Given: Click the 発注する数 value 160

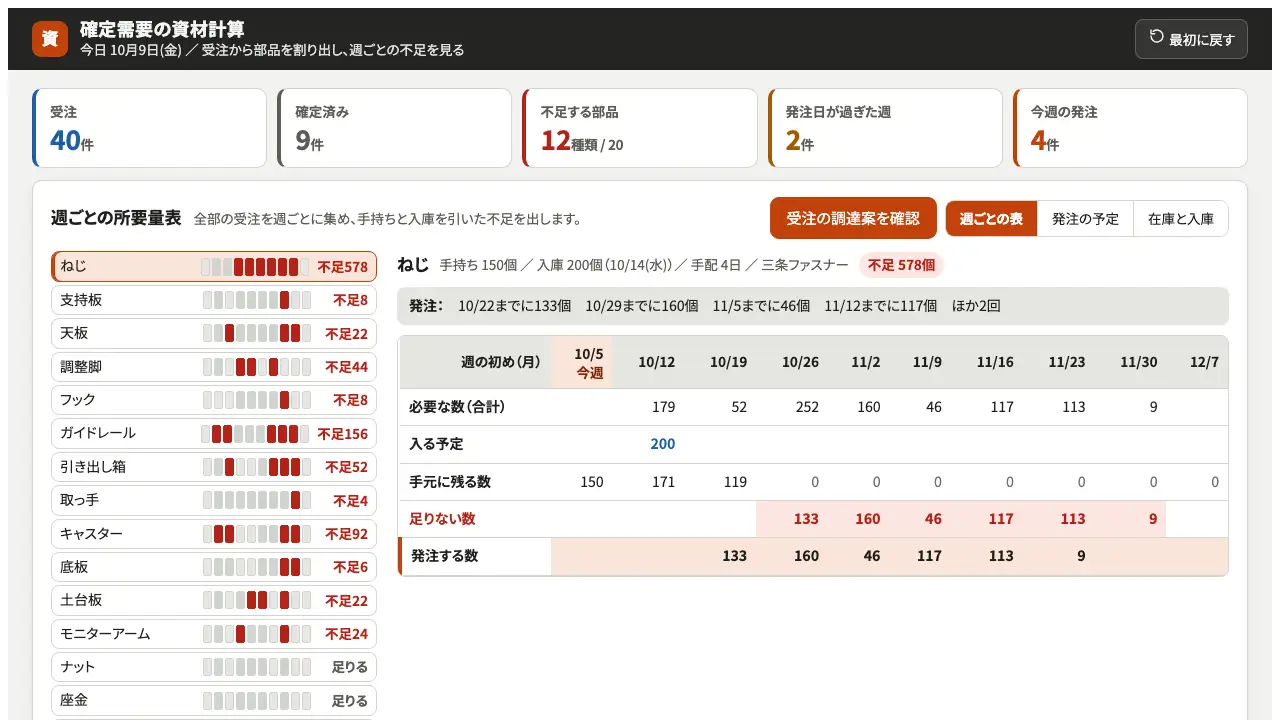Looking at the screenshot, I should [806, 556].
